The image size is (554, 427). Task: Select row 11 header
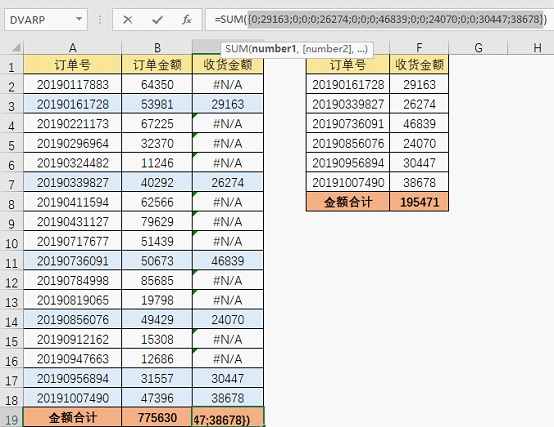pyautogui.click(x=11, y=261)
